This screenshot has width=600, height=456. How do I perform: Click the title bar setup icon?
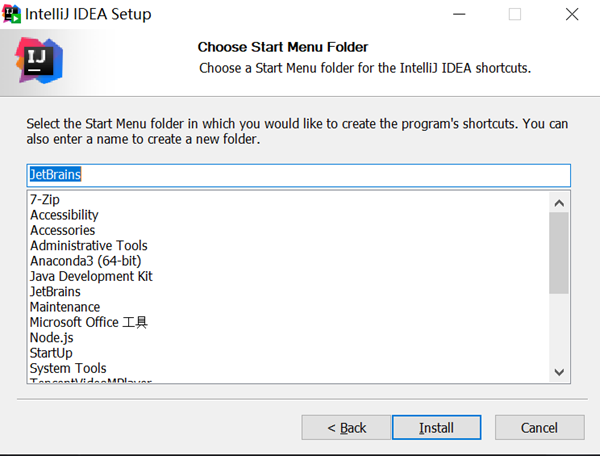14,14
